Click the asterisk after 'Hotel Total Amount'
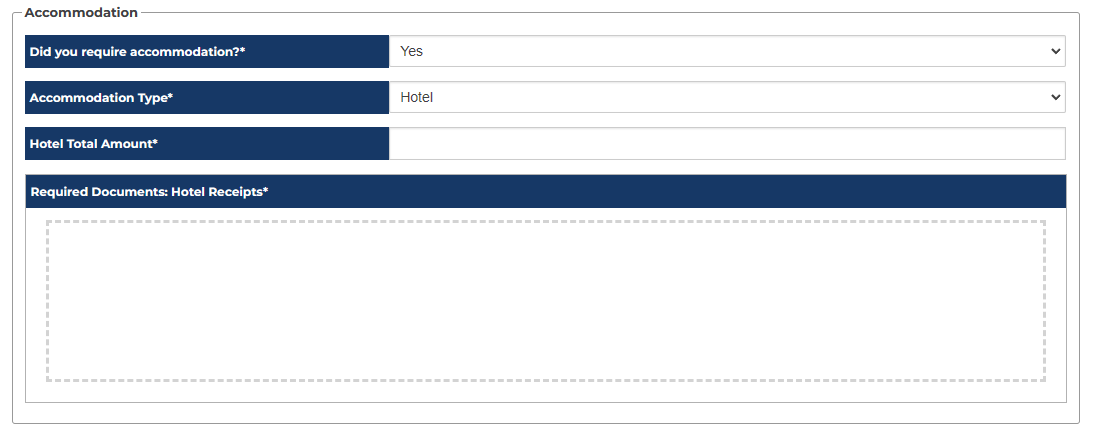Viewport: 1095px width, 434px height. click(155, 142)
